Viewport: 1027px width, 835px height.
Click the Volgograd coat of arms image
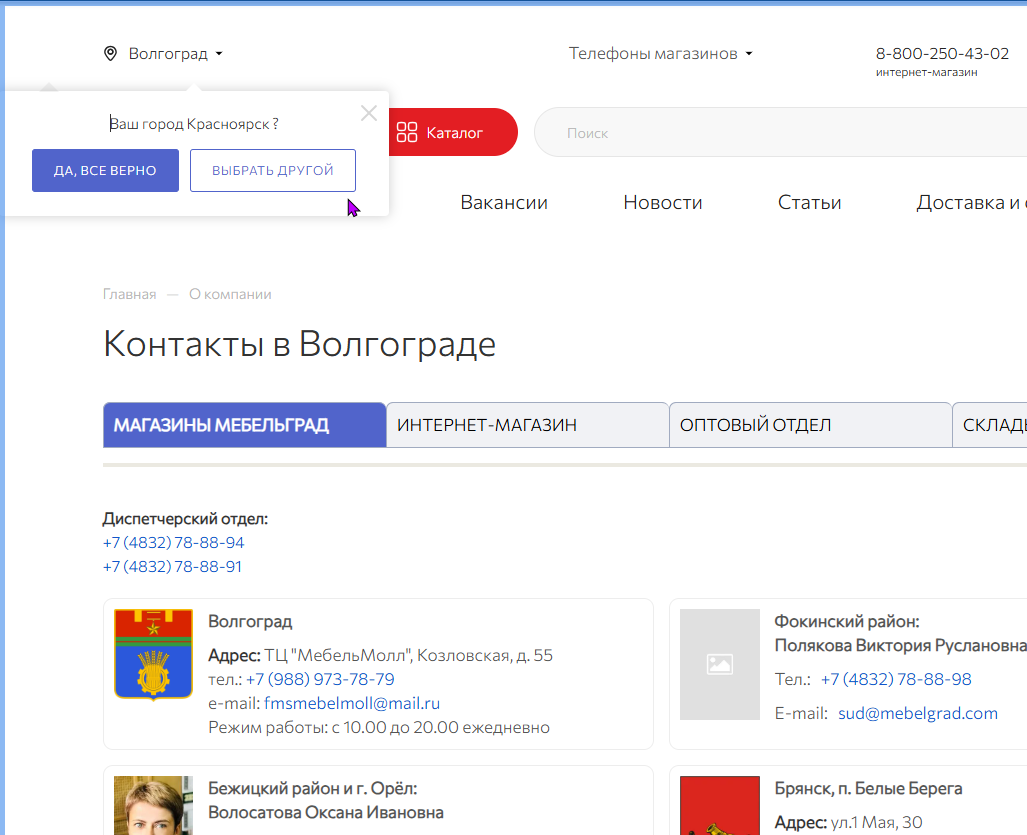[153, 655]
